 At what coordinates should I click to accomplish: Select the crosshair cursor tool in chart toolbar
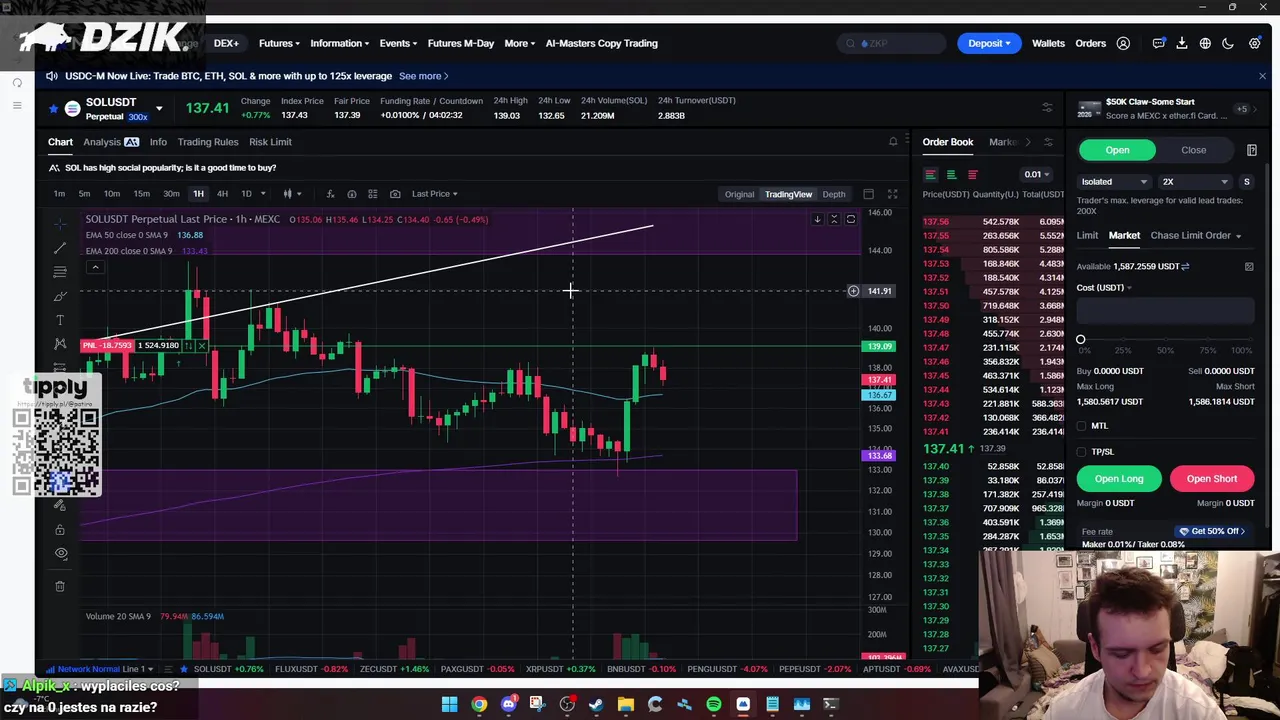coord(60,223)
